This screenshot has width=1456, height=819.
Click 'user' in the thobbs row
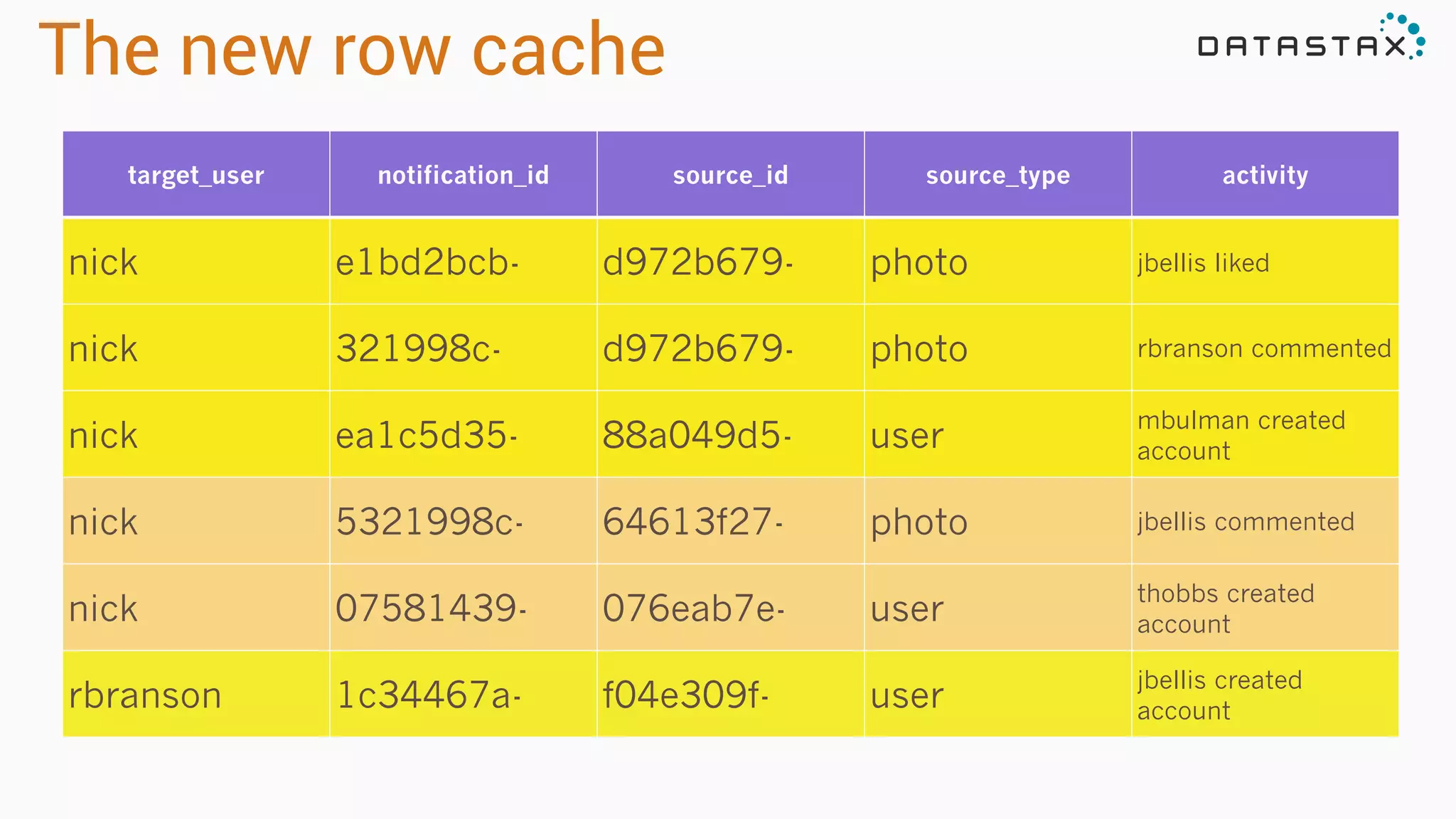click(907, 610)
